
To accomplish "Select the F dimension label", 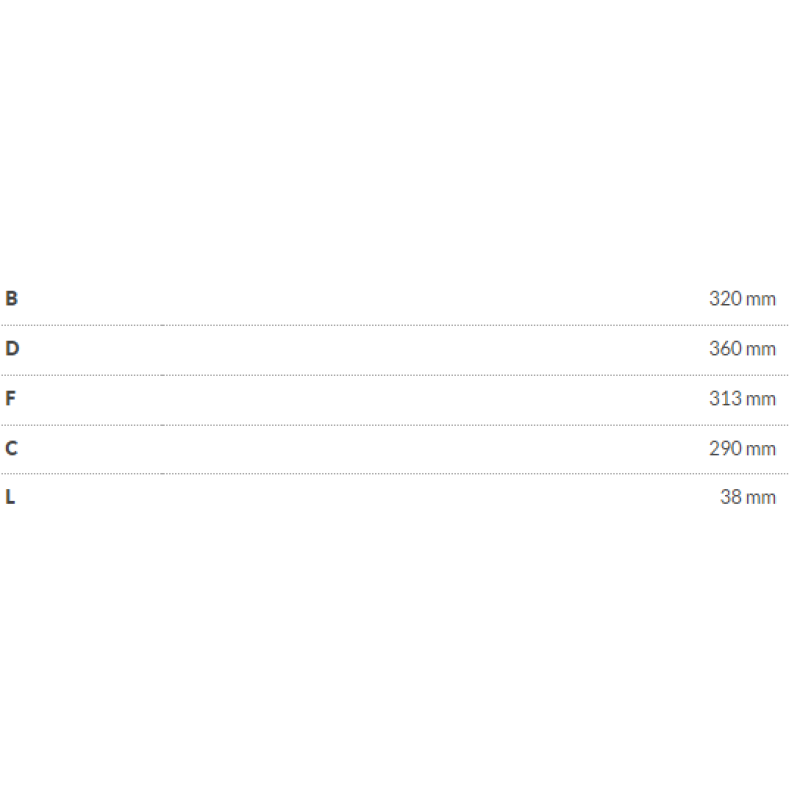I will coord(11,398).
